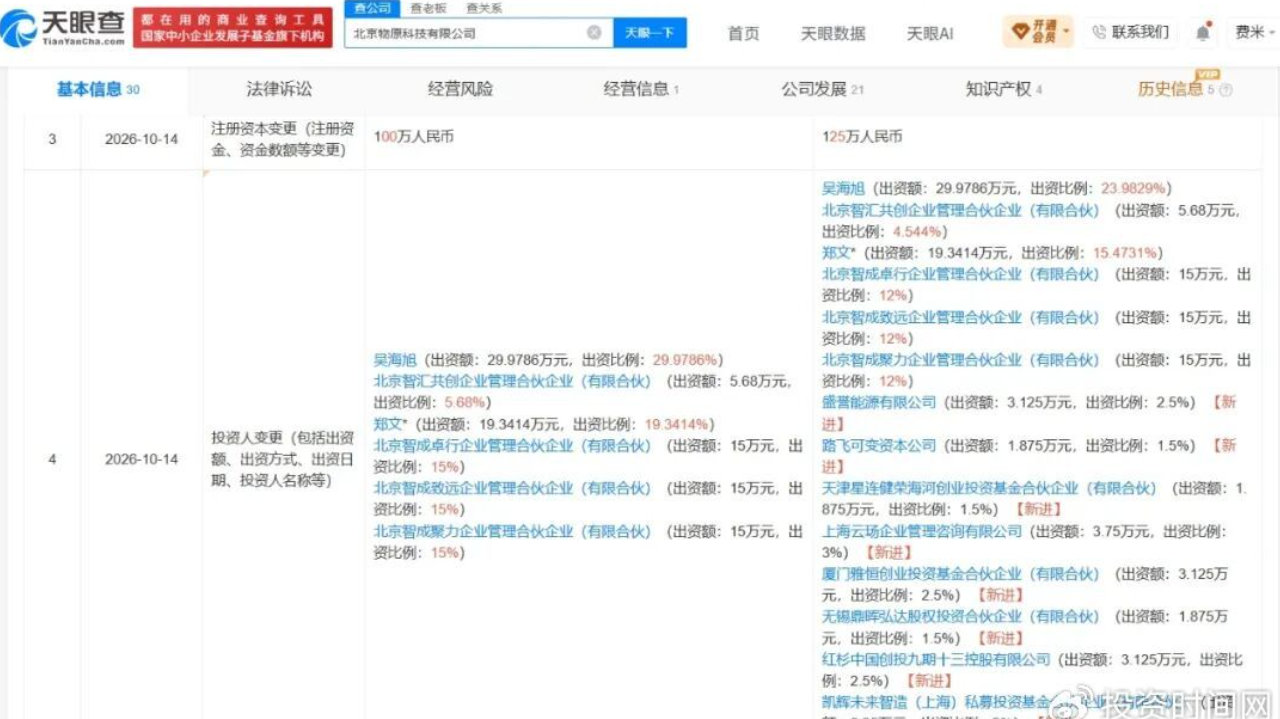
Task: Go to 首页 in the top navigation
Action: [743, 33]
